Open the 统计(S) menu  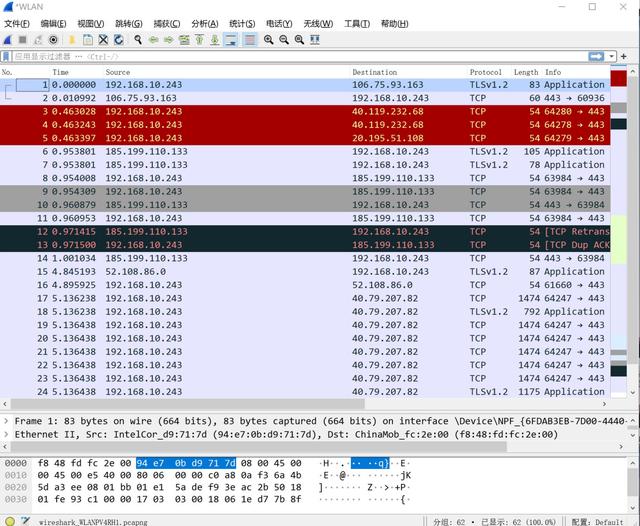(x=241, y=23)
